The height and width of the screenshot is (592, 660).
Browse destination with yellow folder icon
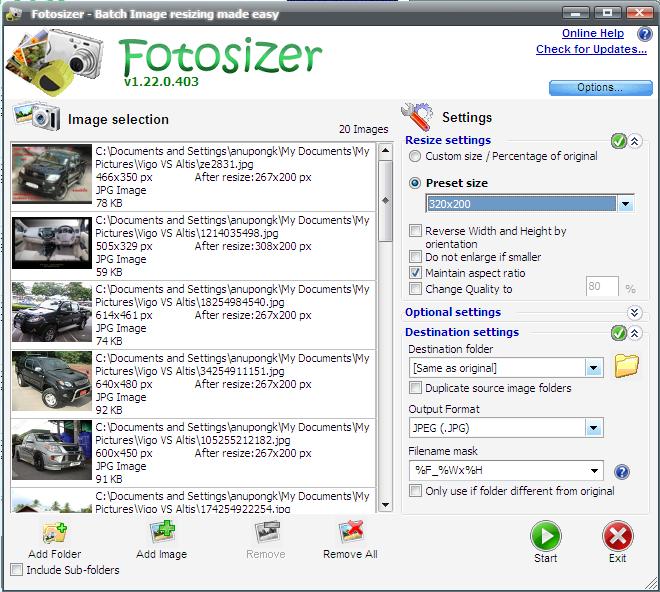626,365
